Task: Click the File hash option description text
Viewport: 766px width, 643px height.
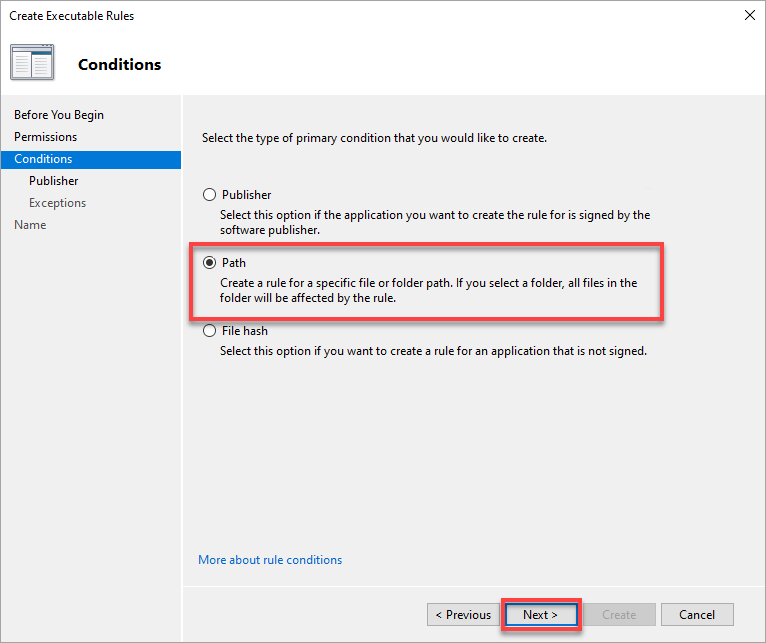Action: point(433,351)
